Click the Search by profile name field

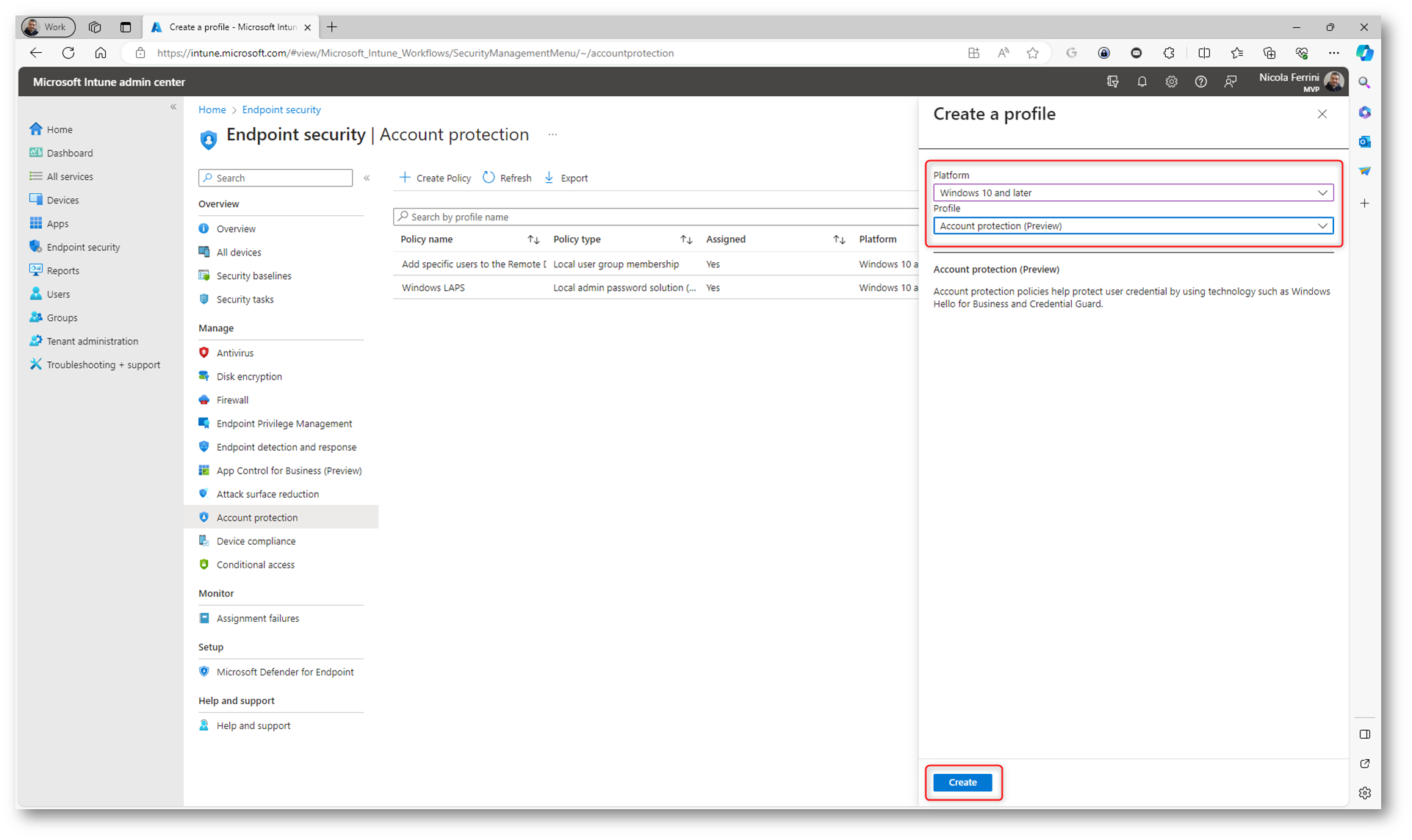click(655, 217)
